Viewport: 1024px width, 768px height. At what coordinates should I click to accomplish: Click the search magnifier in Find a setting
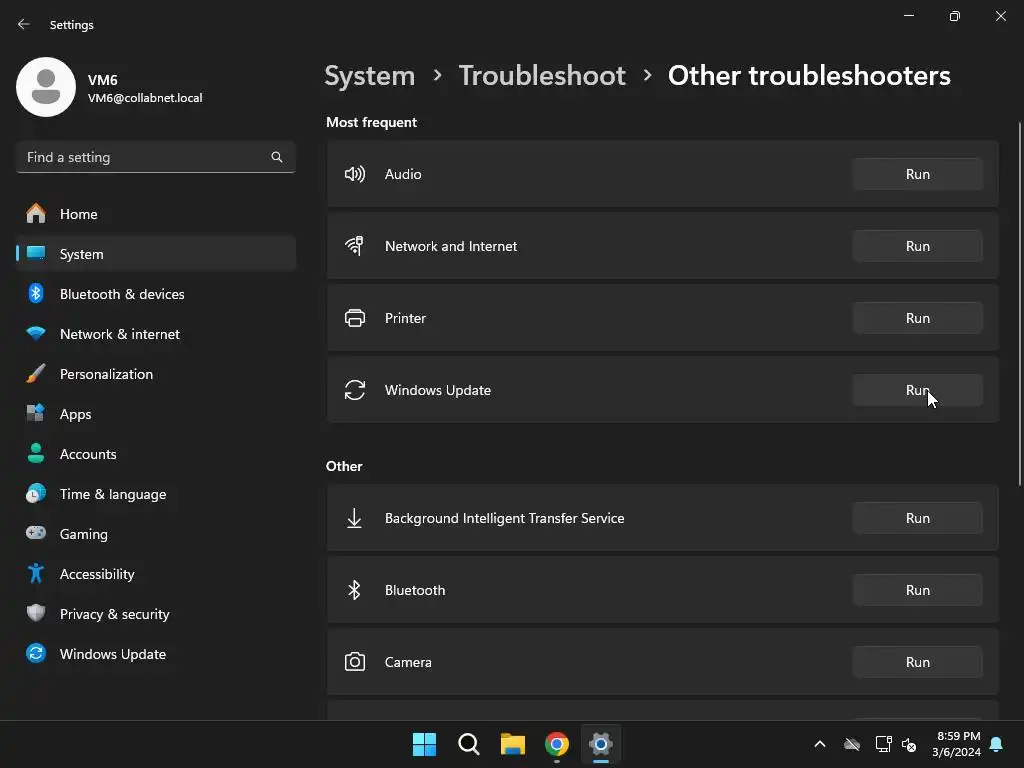(x=277, y=157)
